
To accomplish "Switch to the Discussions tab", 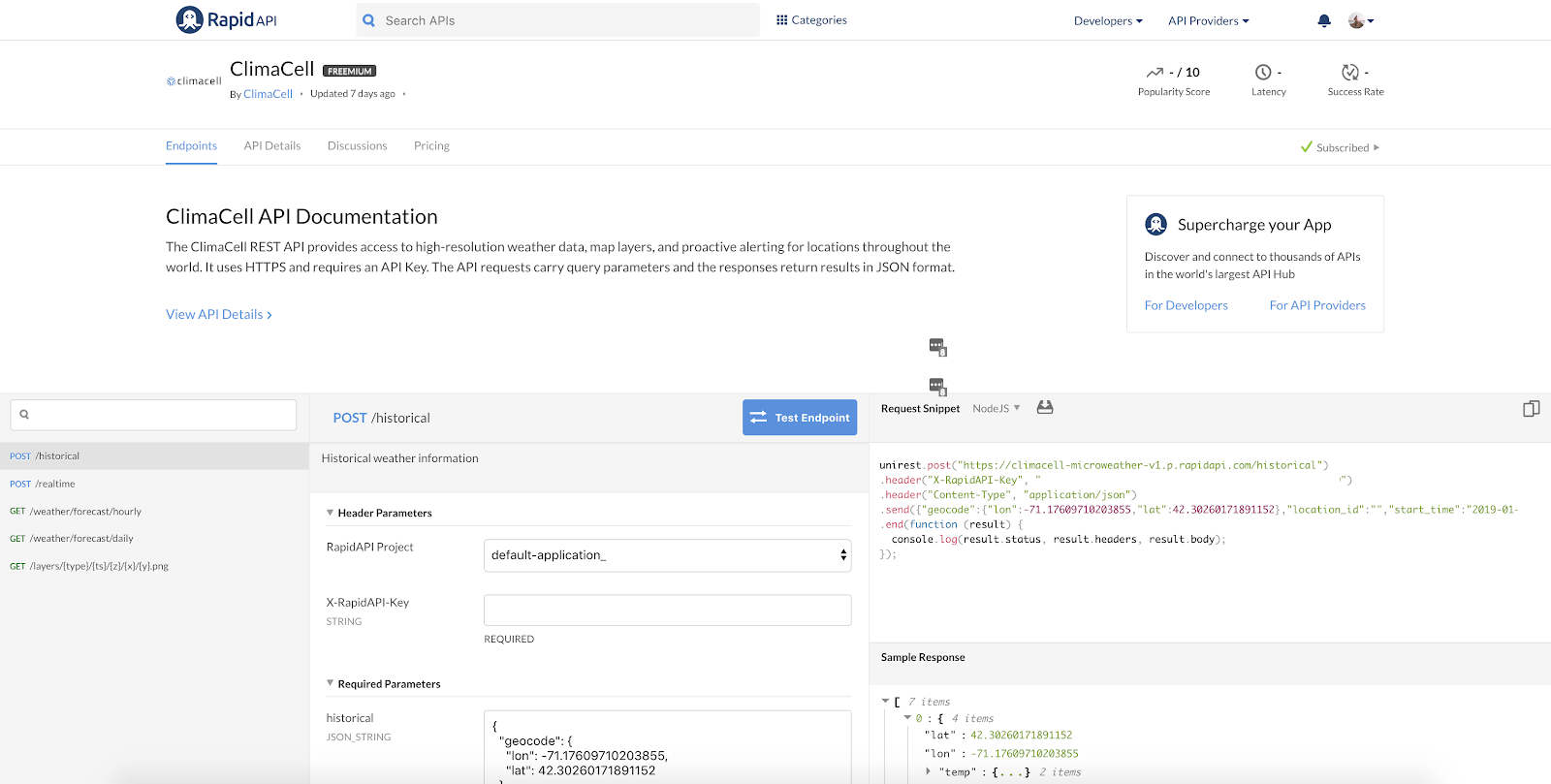I will [x=357, y=146].
